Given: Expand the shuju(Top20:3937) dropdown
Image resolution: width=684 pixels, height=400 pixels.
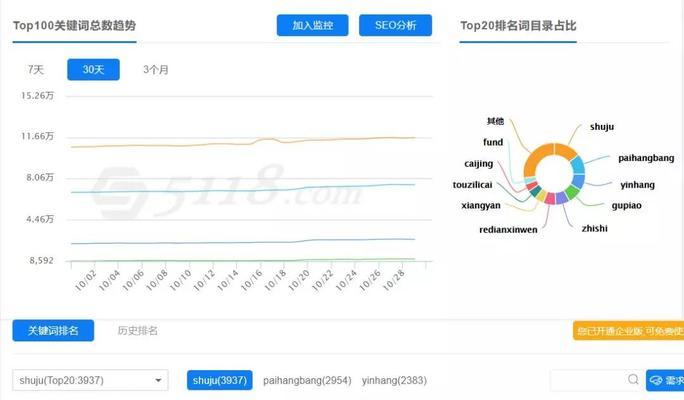Looking at the screenshot, I should pos(90,380).
